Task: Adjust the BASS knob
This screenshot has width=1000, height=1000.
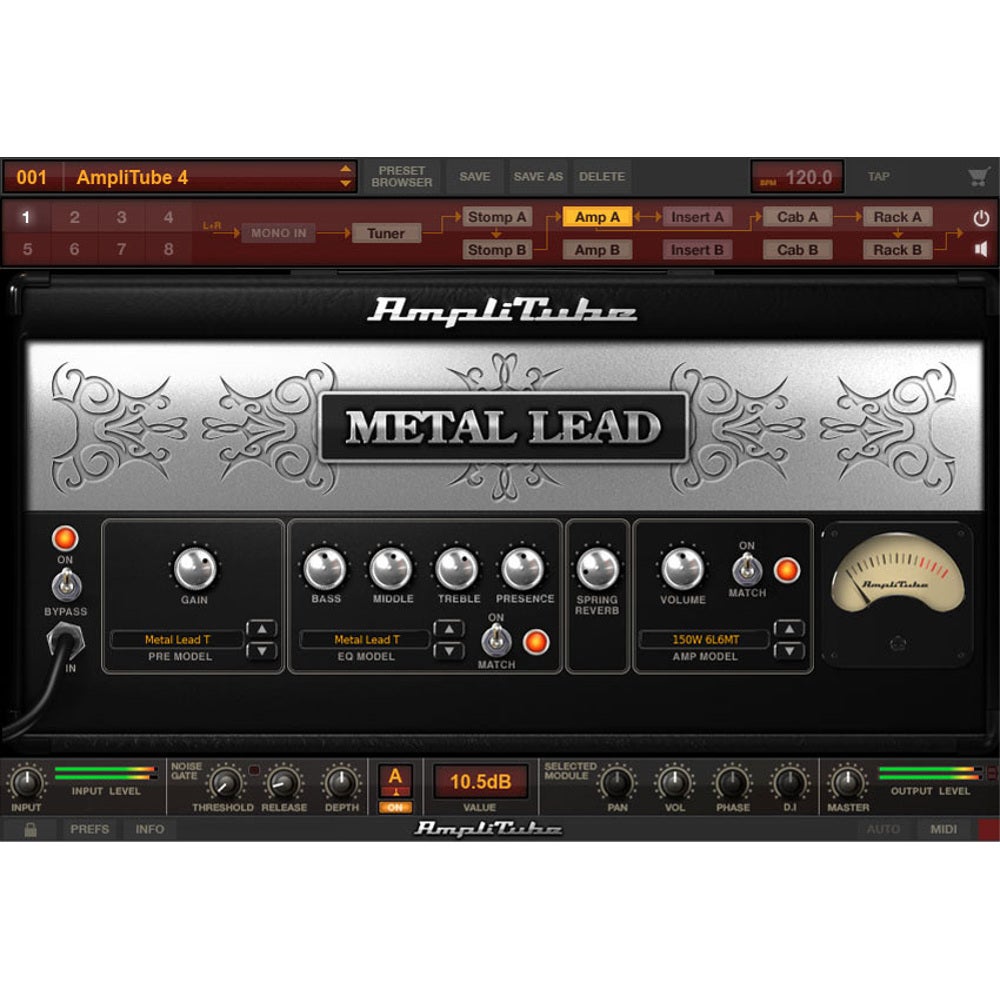Action: coord(325,568)
